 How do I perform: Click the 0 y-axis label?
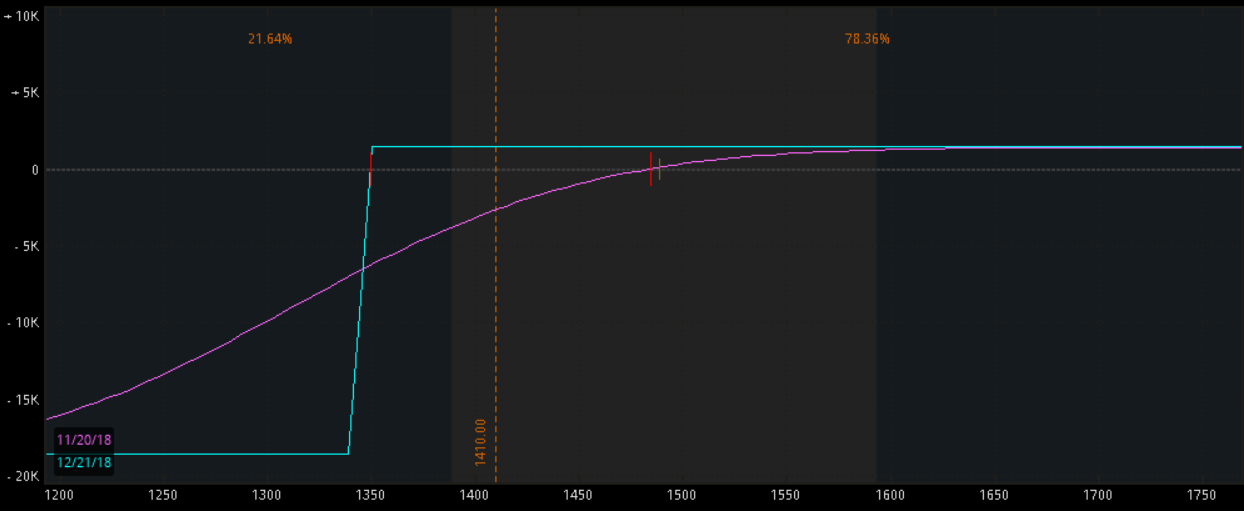pyautogui.click(x=34, y=170)
